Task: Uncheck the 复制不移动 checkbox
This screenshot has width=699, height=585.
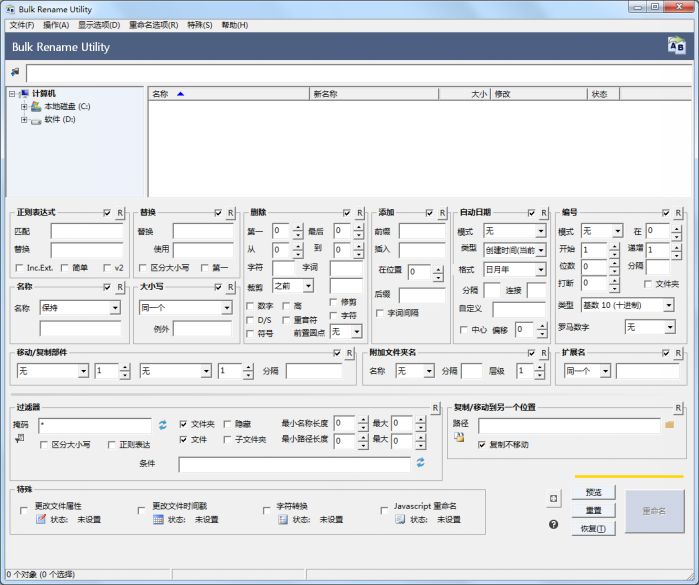Action: point(482,444)
